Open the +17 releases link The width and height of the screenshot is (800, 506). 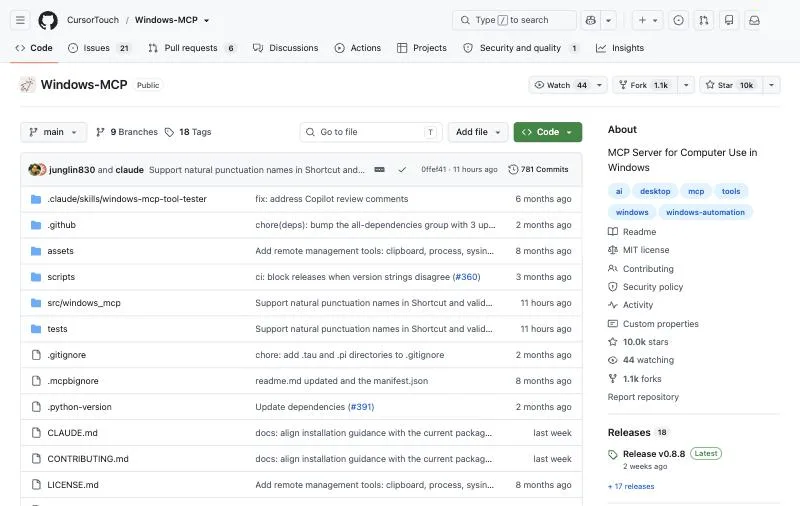coord(631,487)
